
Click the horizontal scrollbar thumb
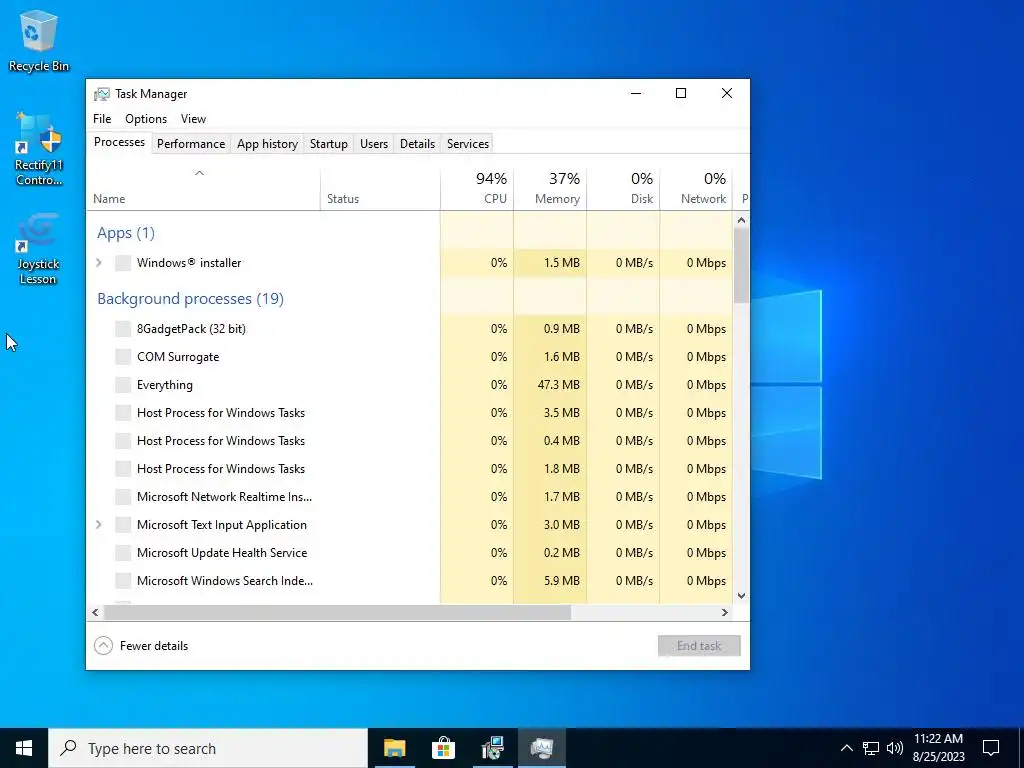(338, 613)
